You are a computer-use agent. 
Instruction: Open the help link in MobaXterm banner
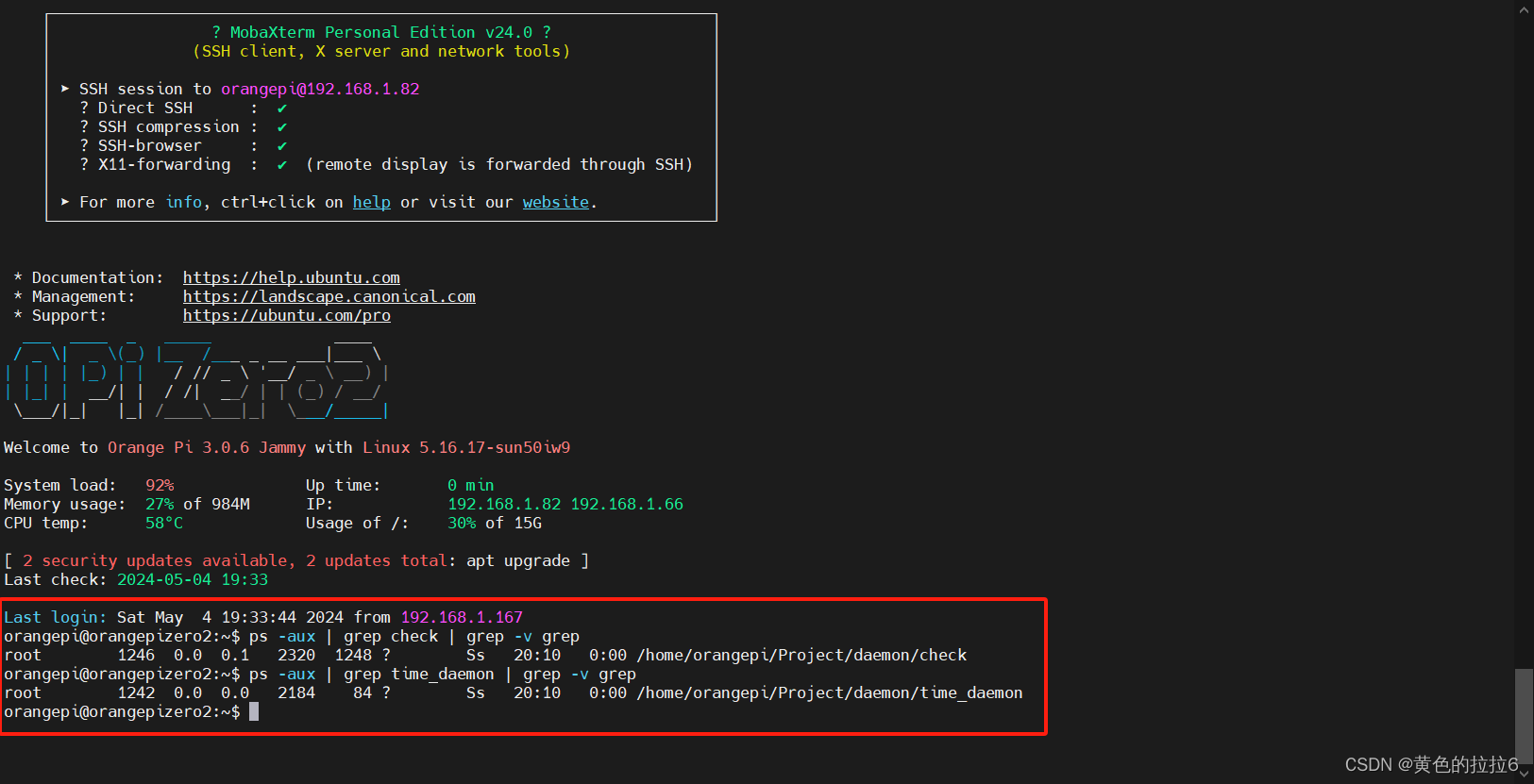pos(371,202)
